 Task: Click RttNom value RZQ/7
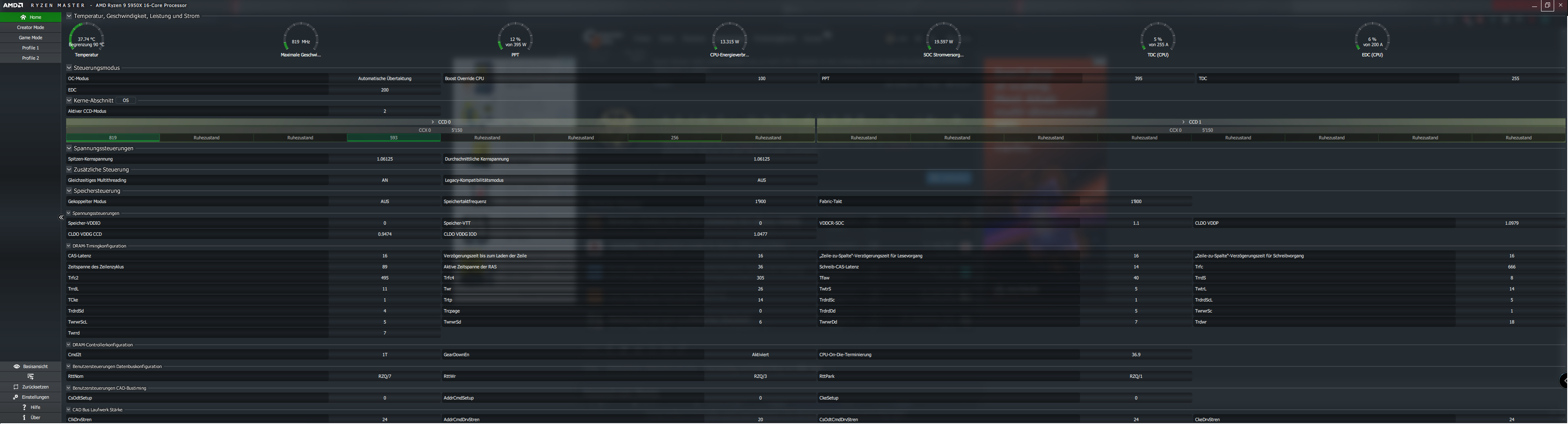tap(385, 377)
